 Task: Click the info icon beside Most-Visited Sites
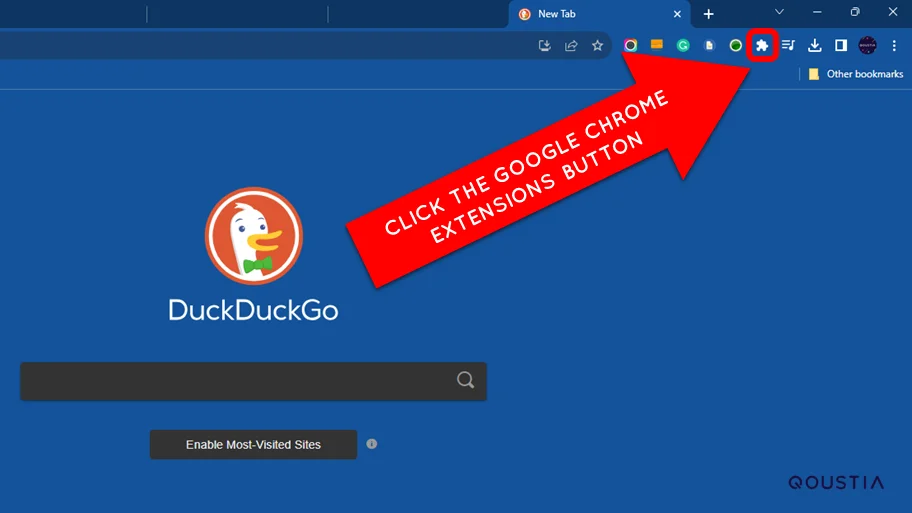point(372,444)
